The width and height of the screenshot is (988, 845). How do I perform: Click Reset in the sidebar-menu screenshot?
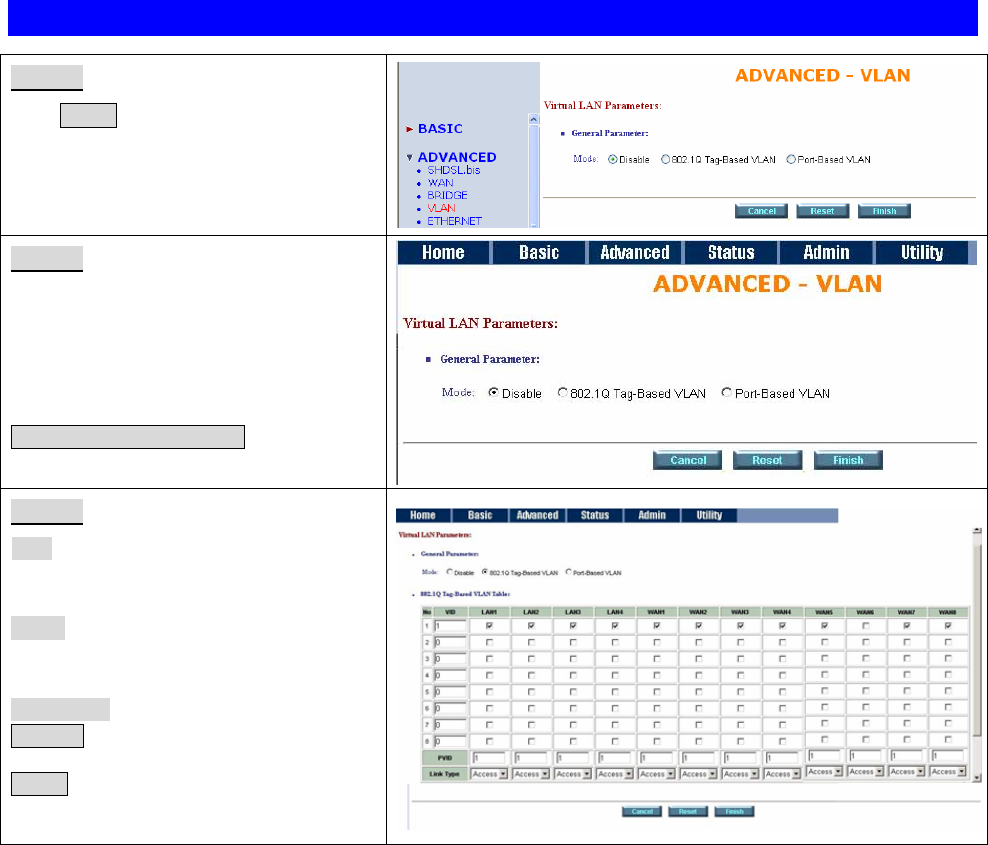[x=822, y=211]
